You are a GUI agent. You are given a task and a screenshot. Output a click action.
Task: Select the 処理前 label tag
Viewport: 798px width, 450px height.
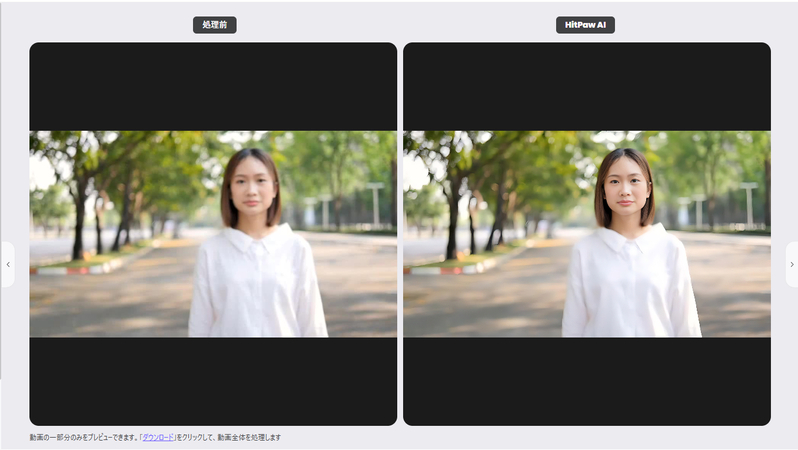(214, 25)
